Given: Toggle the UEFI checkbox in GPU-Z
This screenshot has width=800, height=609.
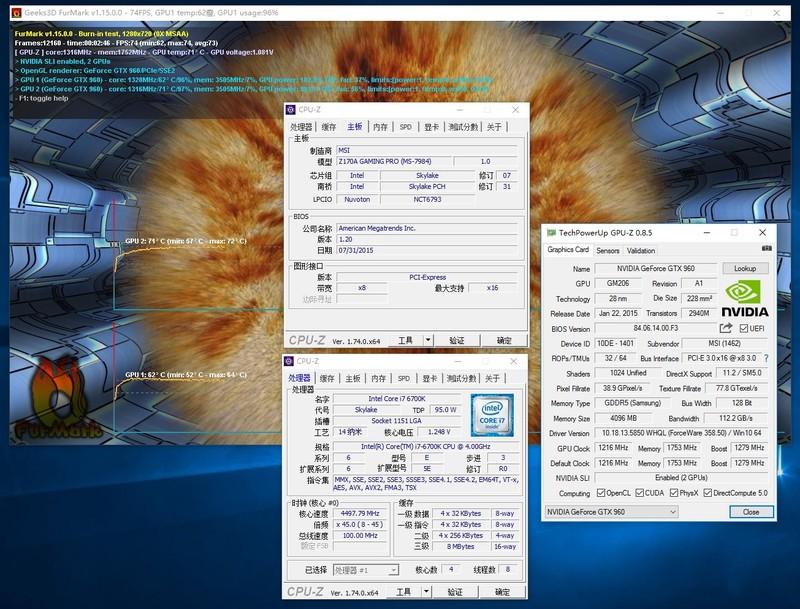Looking at the screenshot, I should point(743,328).
